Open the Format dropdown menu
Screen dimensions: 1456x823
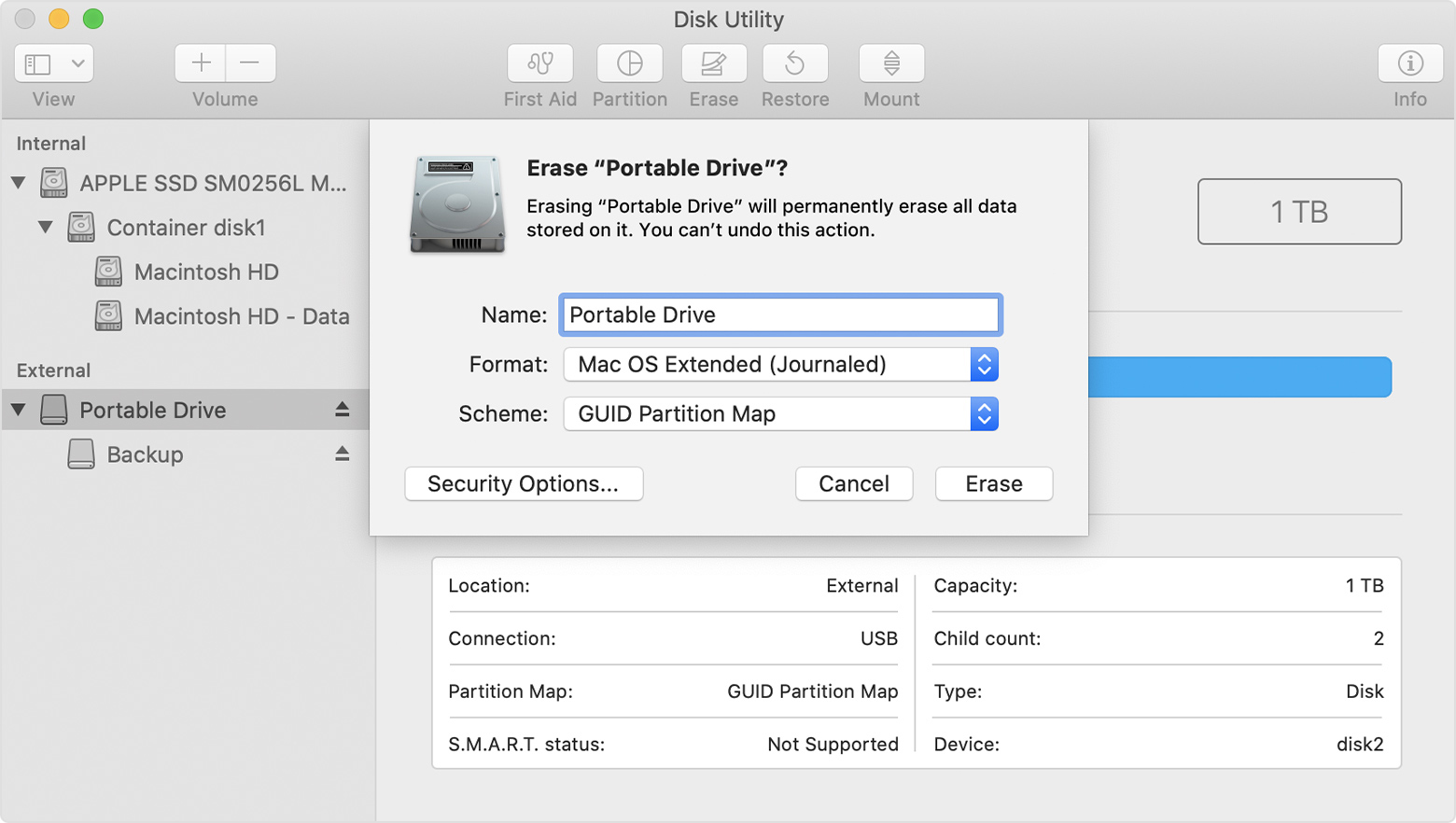click(x=780, y=365)
